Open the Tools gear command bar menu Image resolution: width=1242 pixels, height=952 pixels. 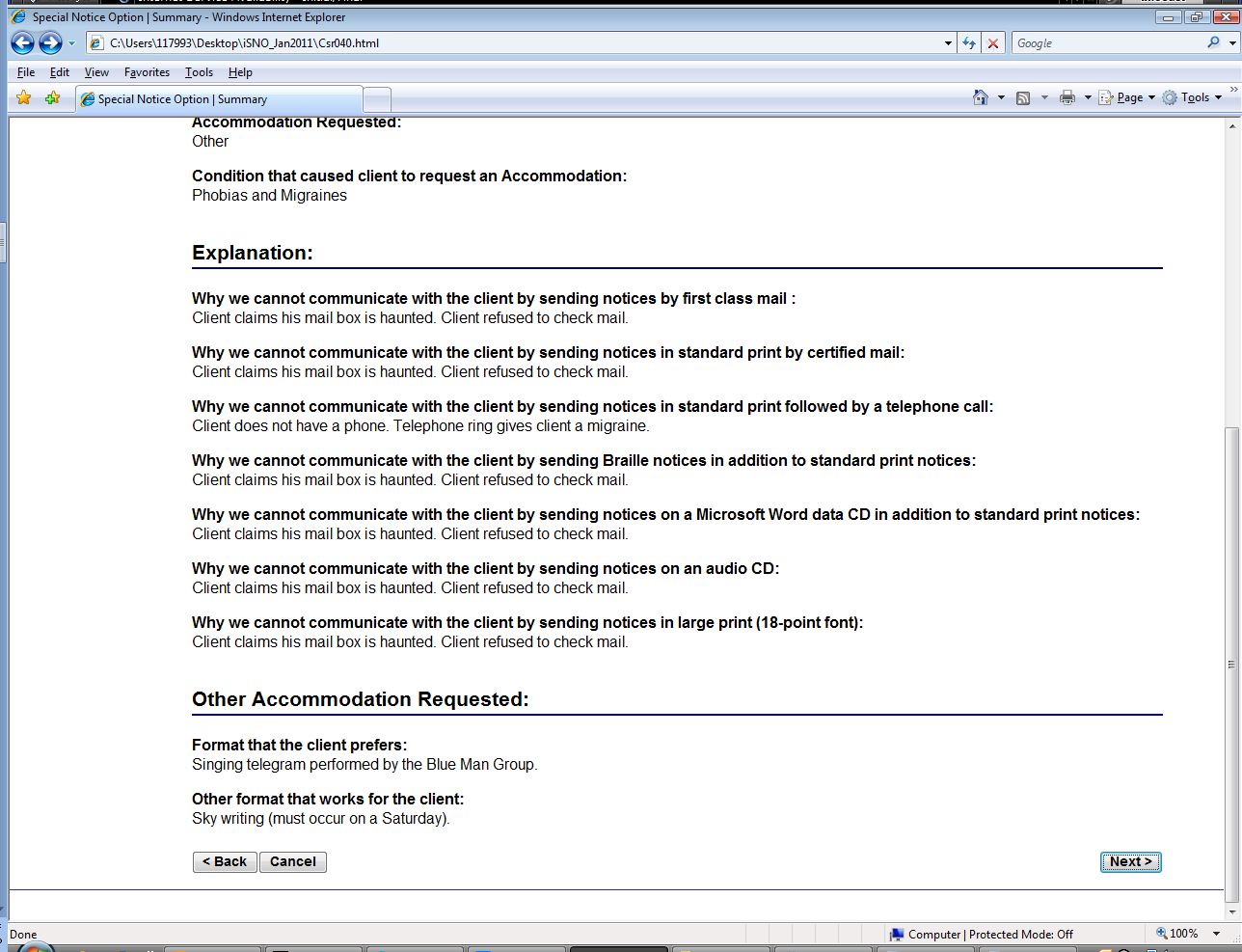point(1192,97)
